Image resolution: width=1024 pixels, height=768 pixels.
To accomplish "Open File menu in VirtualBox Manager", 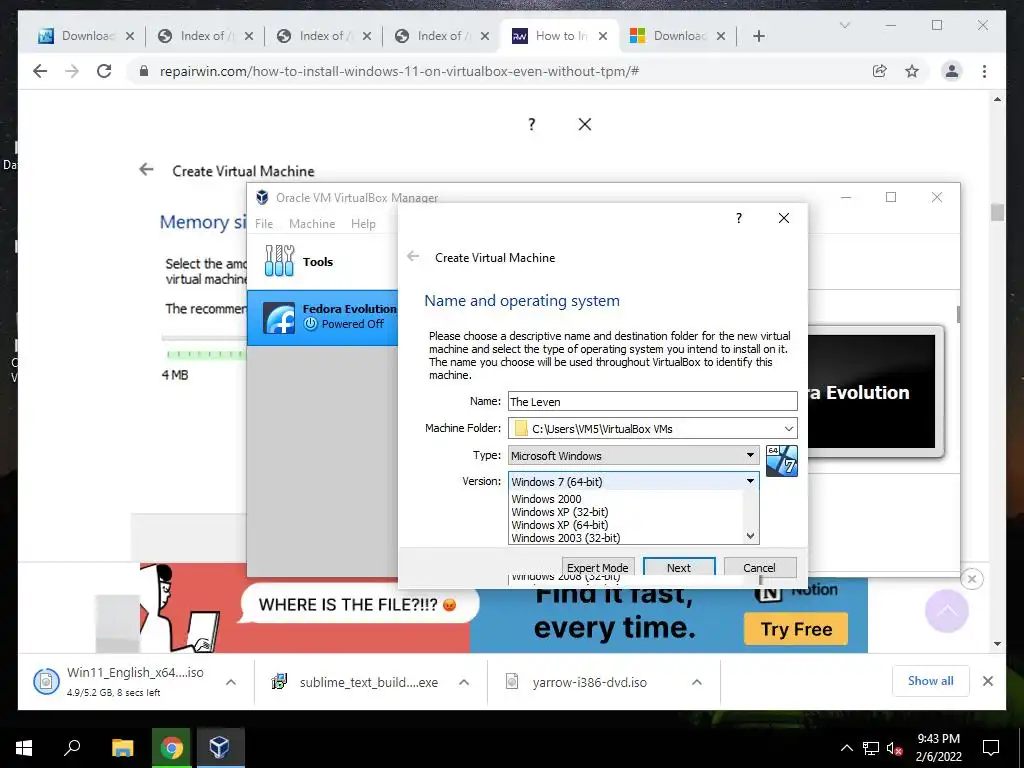I will pos(264,223).
